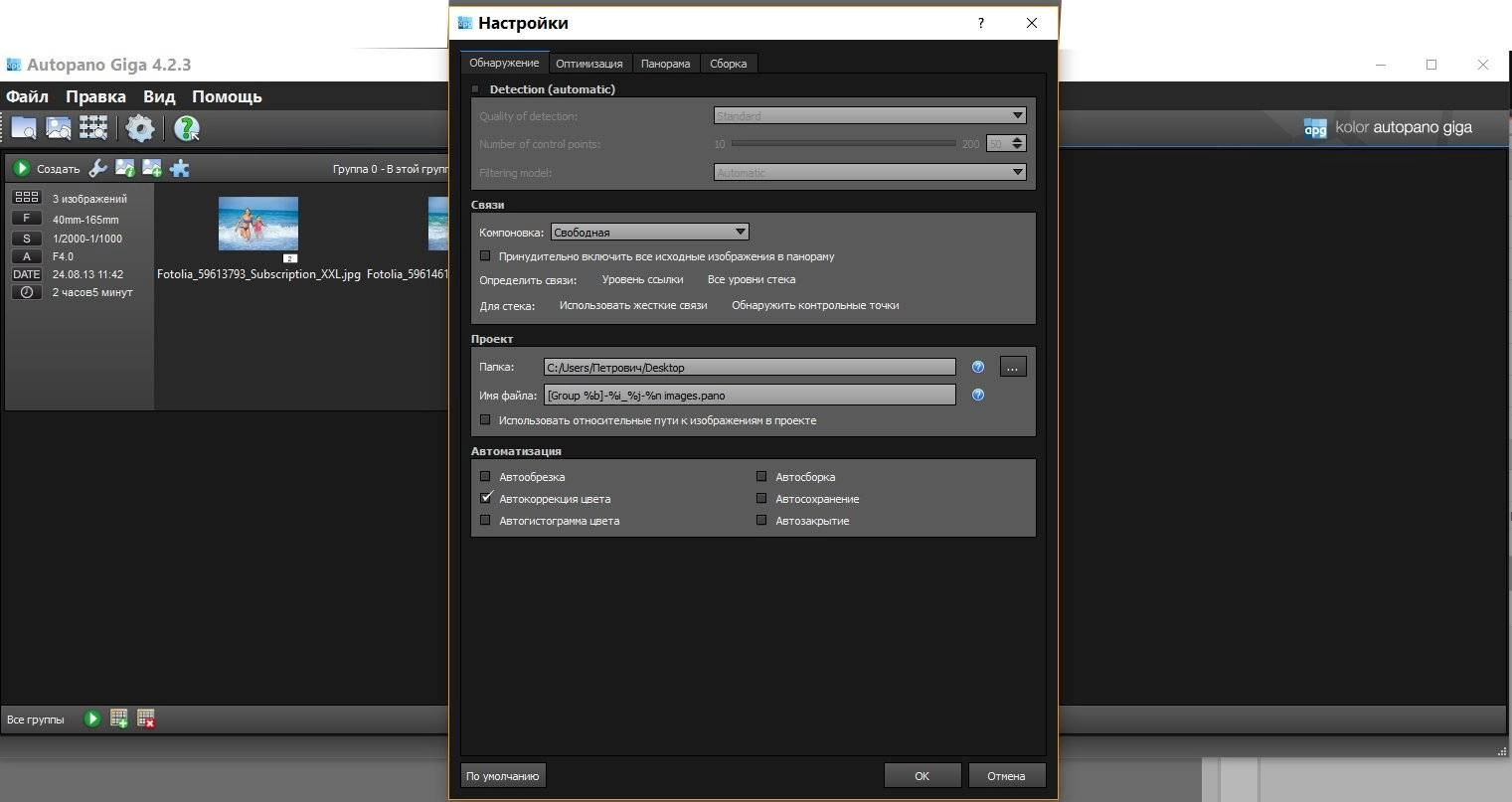
Task: Click the add group grid icon
Action: point(119,719)
